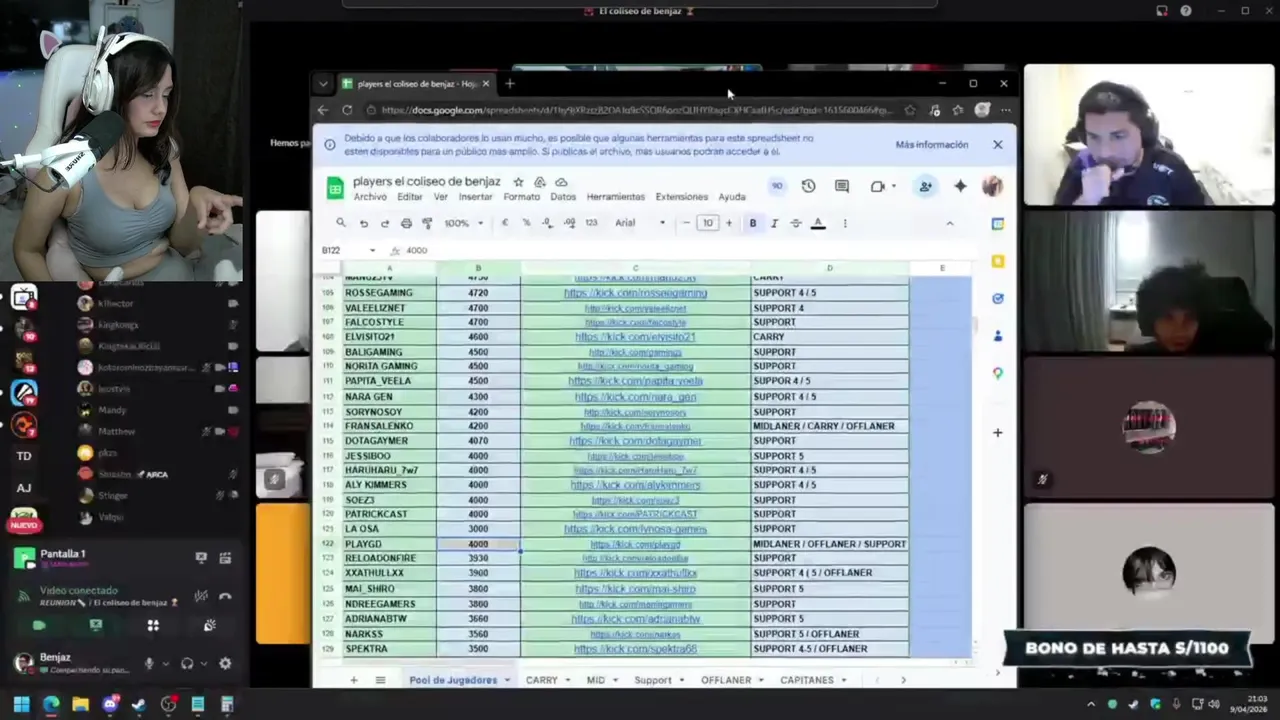Add a new sheet with the plus button

353,680
